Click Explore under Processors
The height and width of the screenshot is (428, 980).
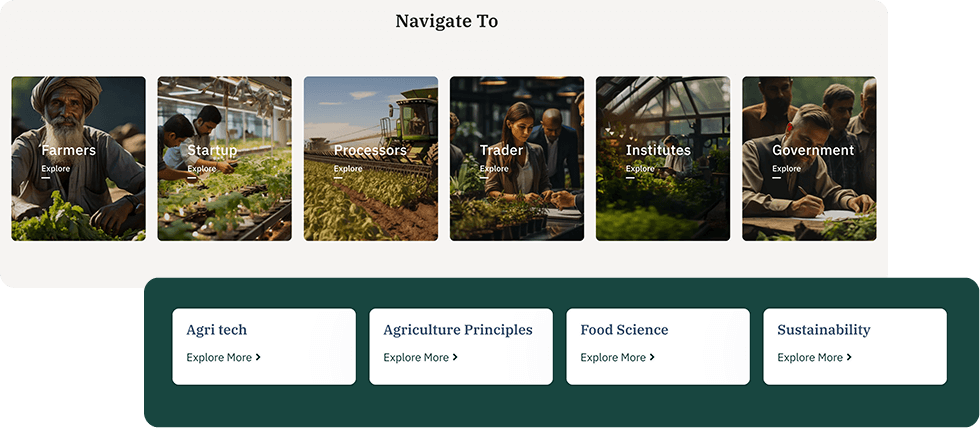[x=348, y=169]
